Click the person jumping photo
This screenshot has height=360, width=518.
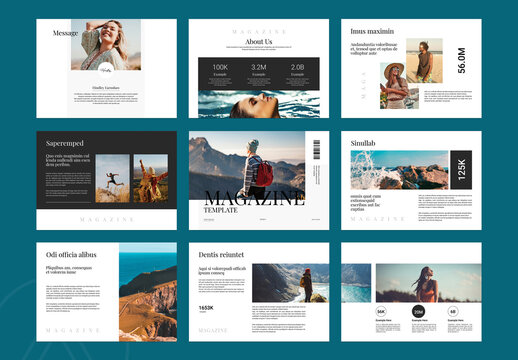pyautogui.click(x=113, y=178)
